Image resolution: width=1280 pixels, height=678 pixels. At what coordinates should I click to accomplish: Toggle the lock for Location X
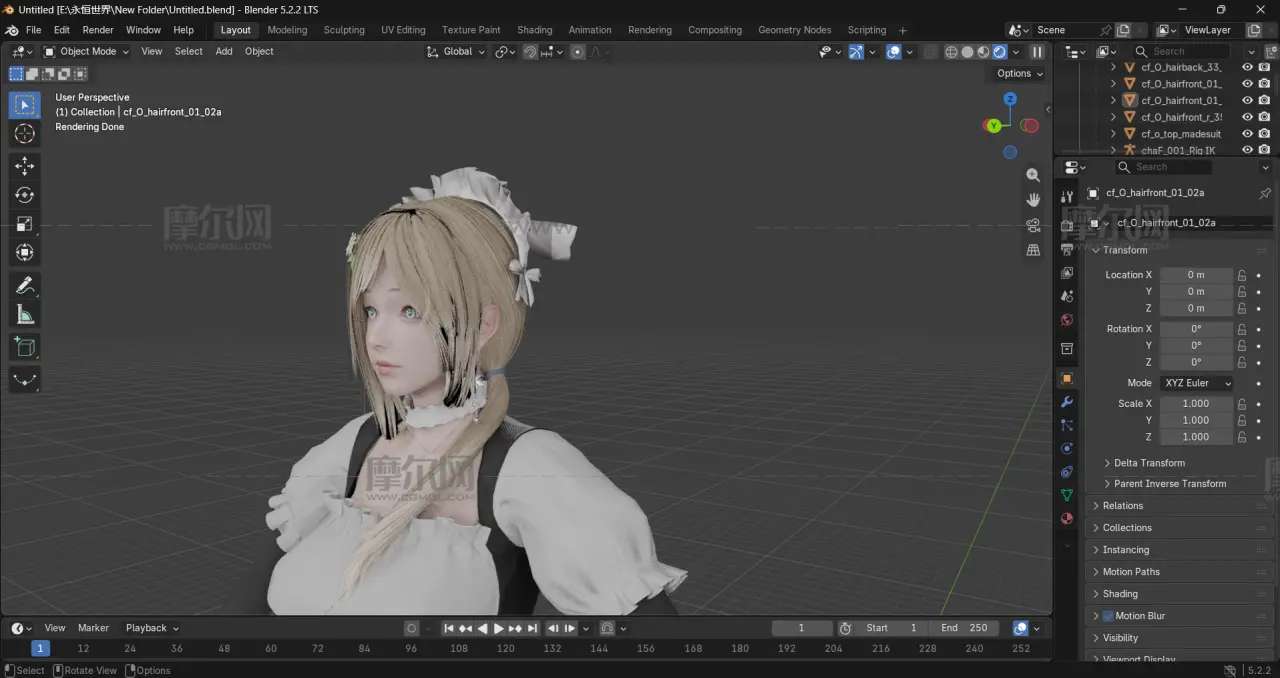[x=1242, y=275]
